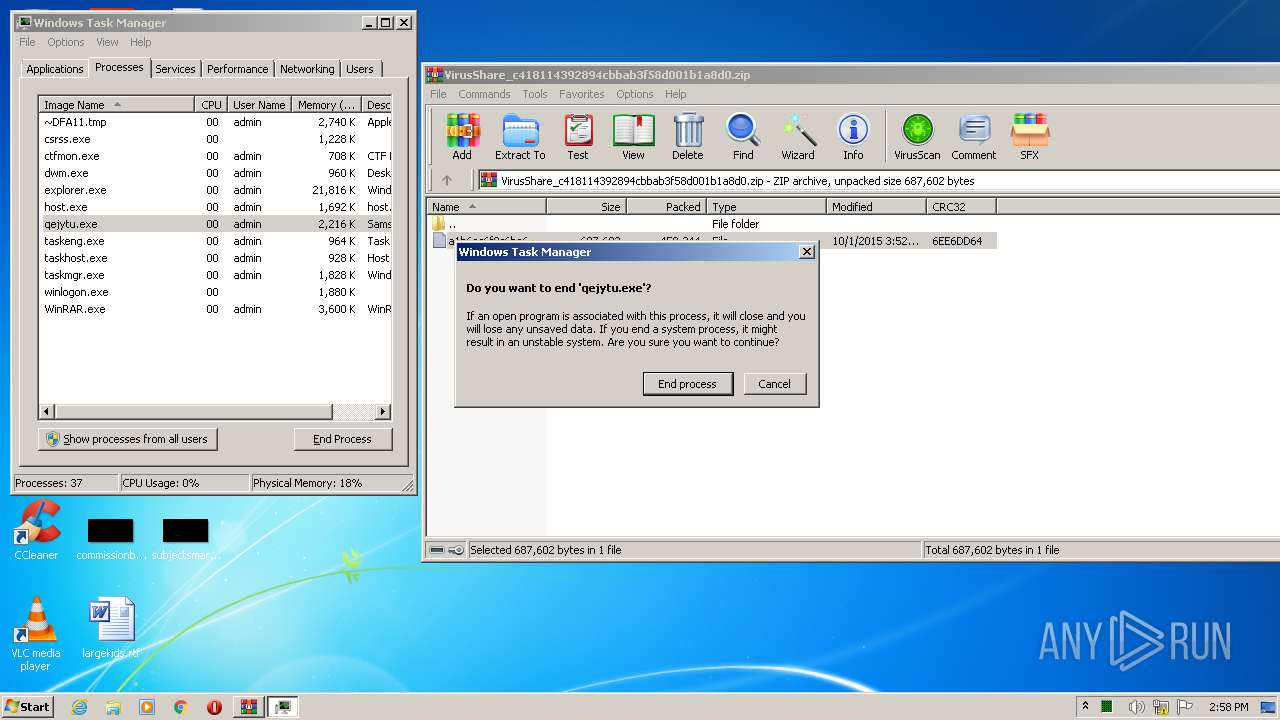The width and height of the screenshot is (1280, 720).
Task: Open the Favorites menu in WinRAR
Action: 581,94
